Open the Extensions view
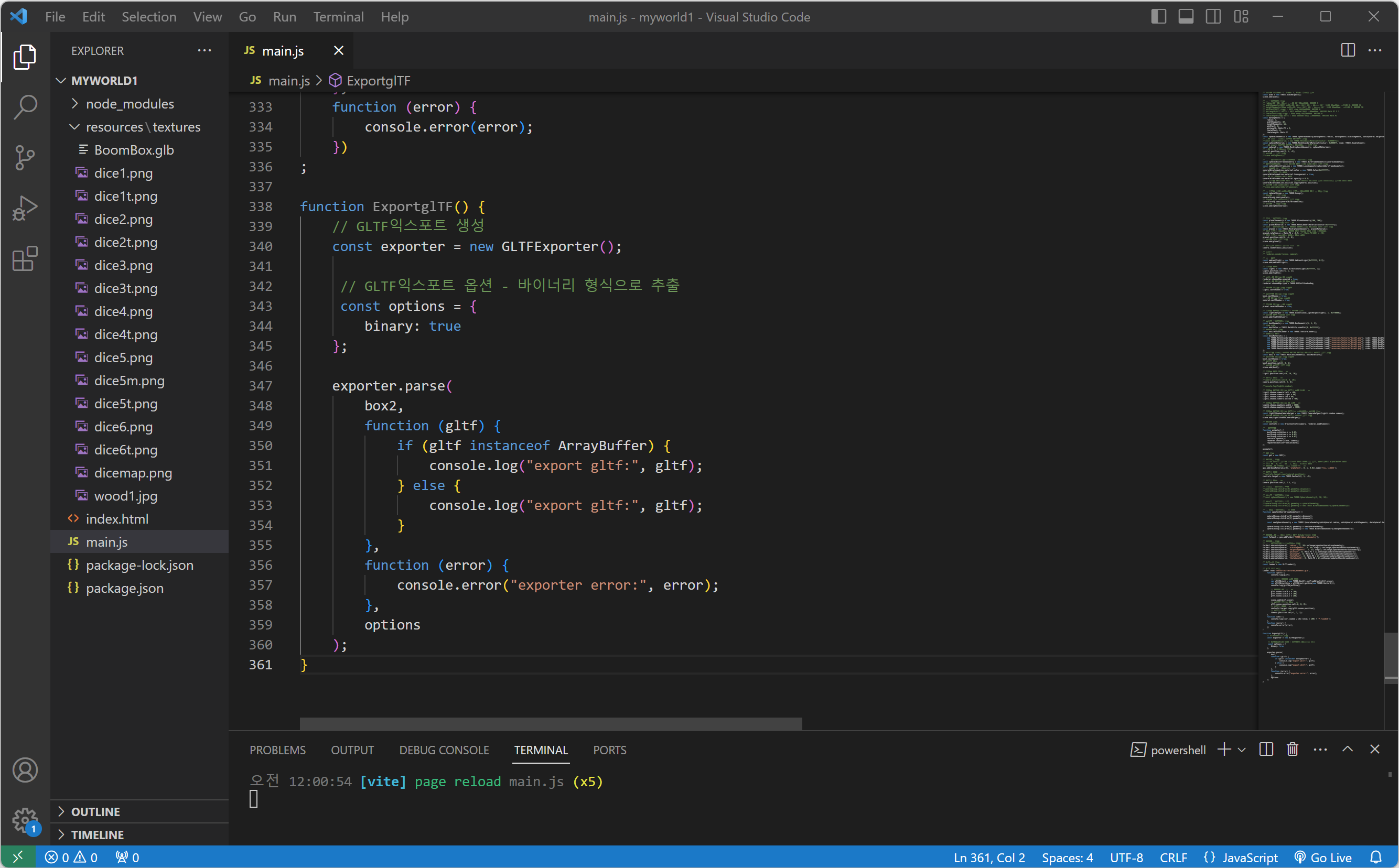The image size is (1399, 868). pos(25,259)
